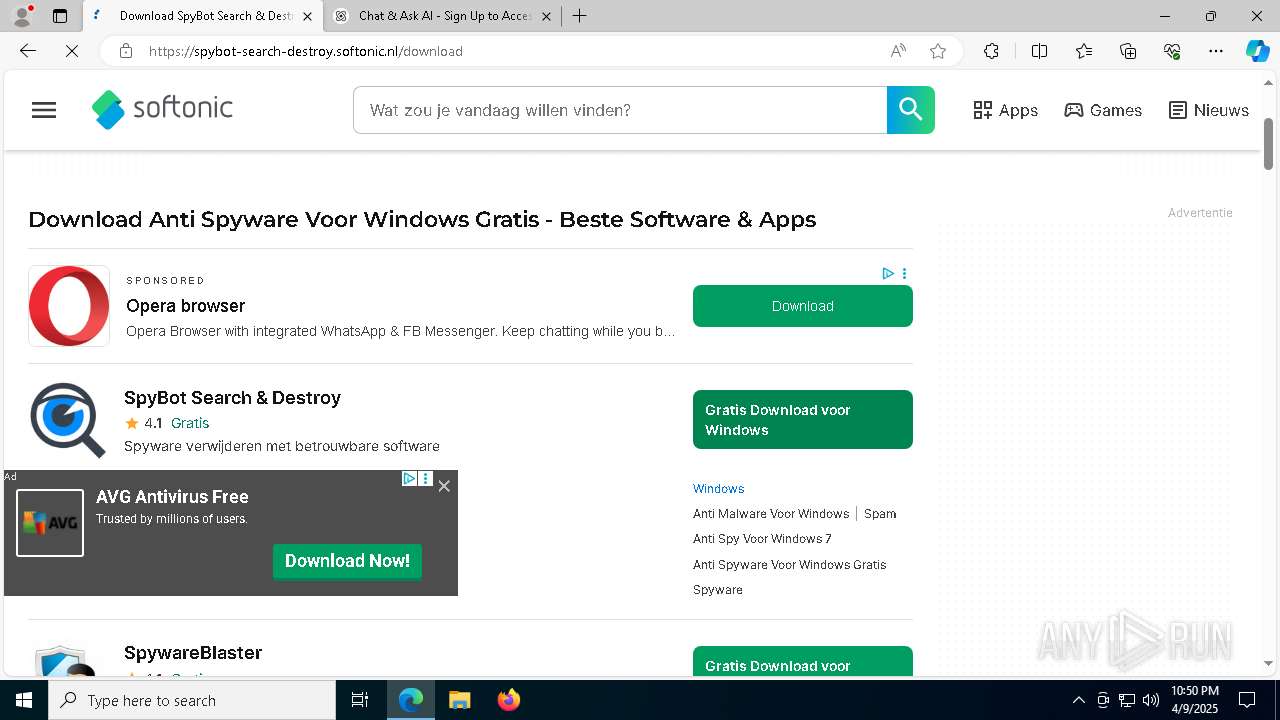Open Edge Settings and more menu
The height and width of the screenshot is (720, 1280).
[x=1216, y=51]
